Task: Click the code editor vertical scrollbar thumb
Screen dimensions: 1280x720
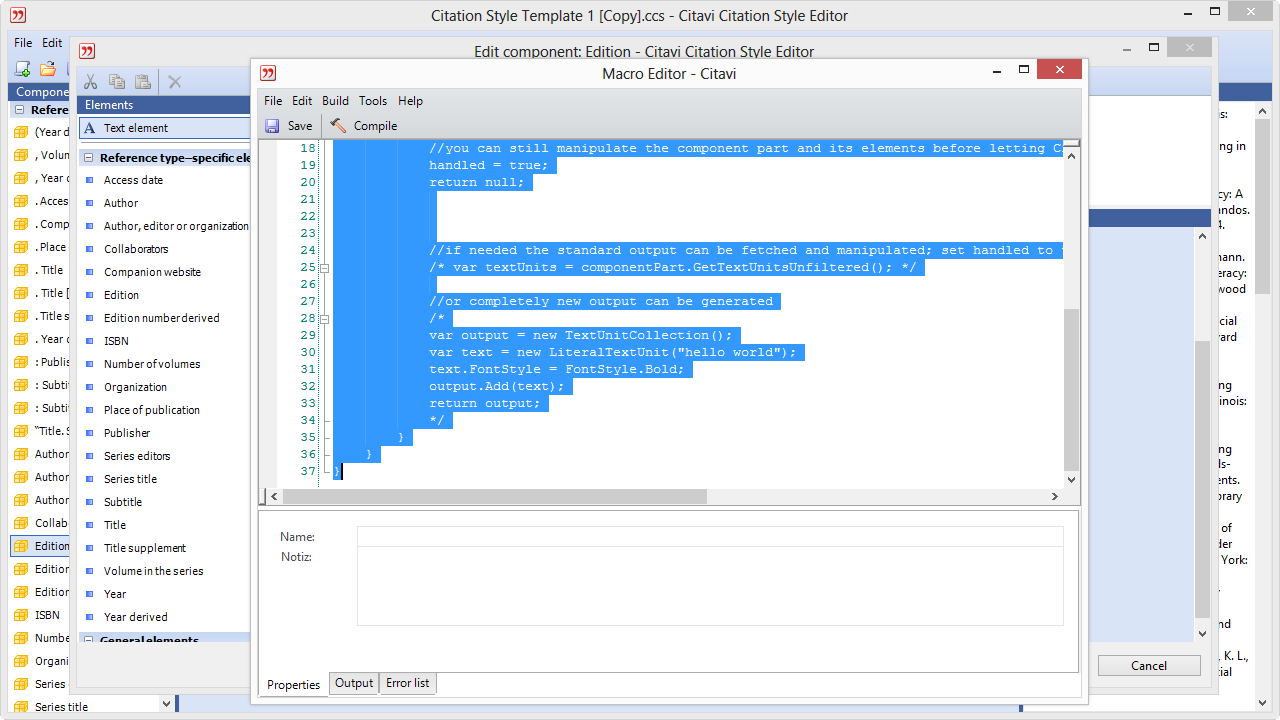Action: [x=1071, y=389]
